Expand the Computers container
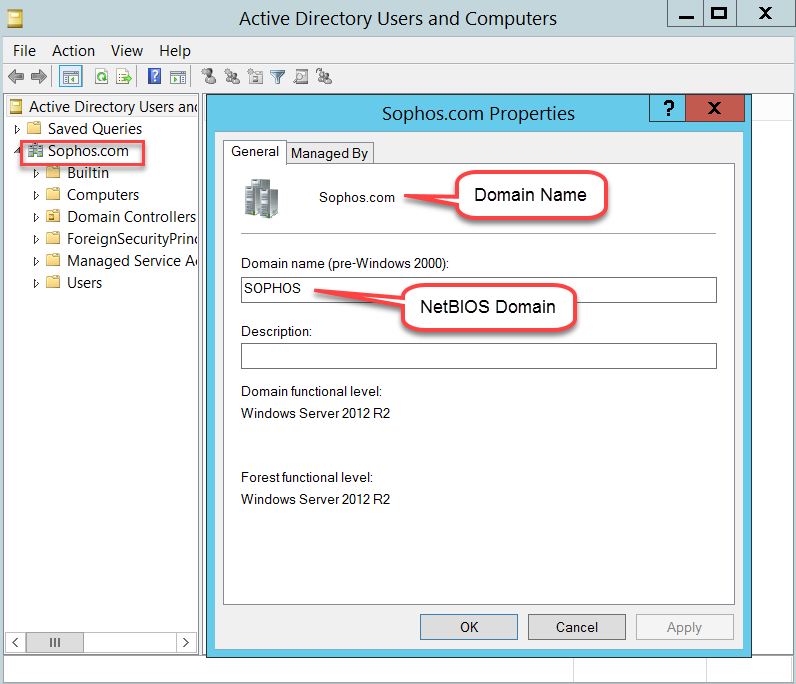 click(x=36, y=196)
